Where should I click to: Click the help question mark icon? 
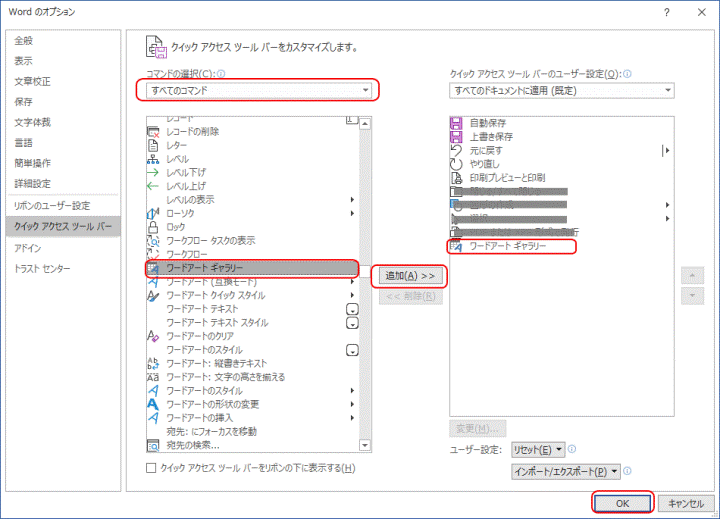coord(667,12)
